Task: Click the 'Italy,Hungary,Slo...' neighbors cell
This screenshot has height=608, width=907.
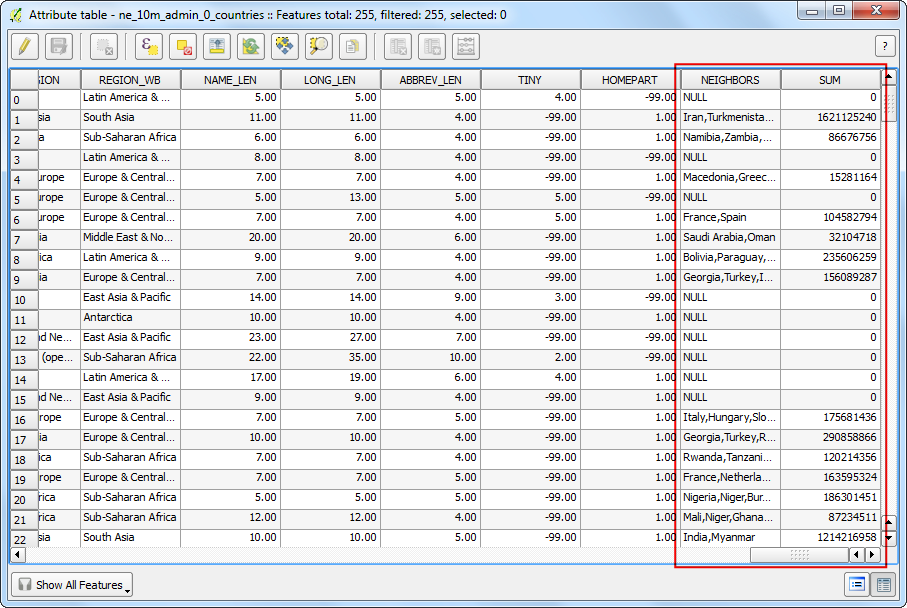Action: point(730,417)
